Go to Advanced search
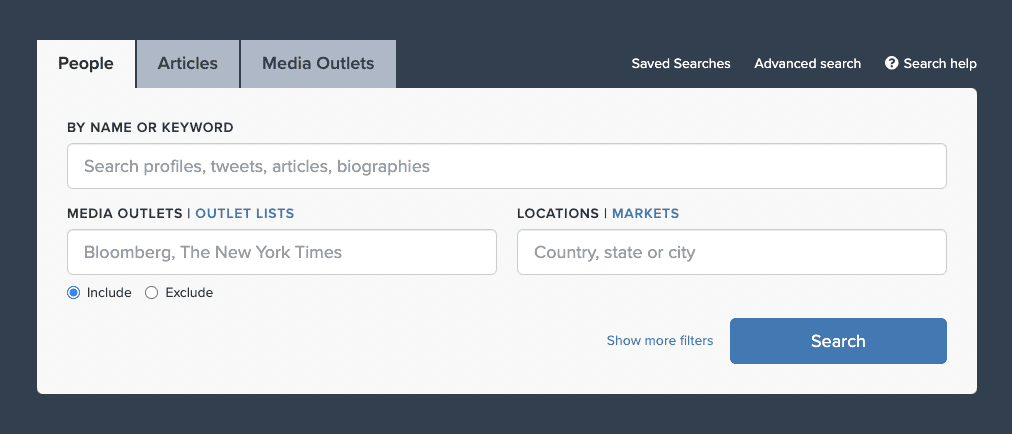 tap(807, 63)
